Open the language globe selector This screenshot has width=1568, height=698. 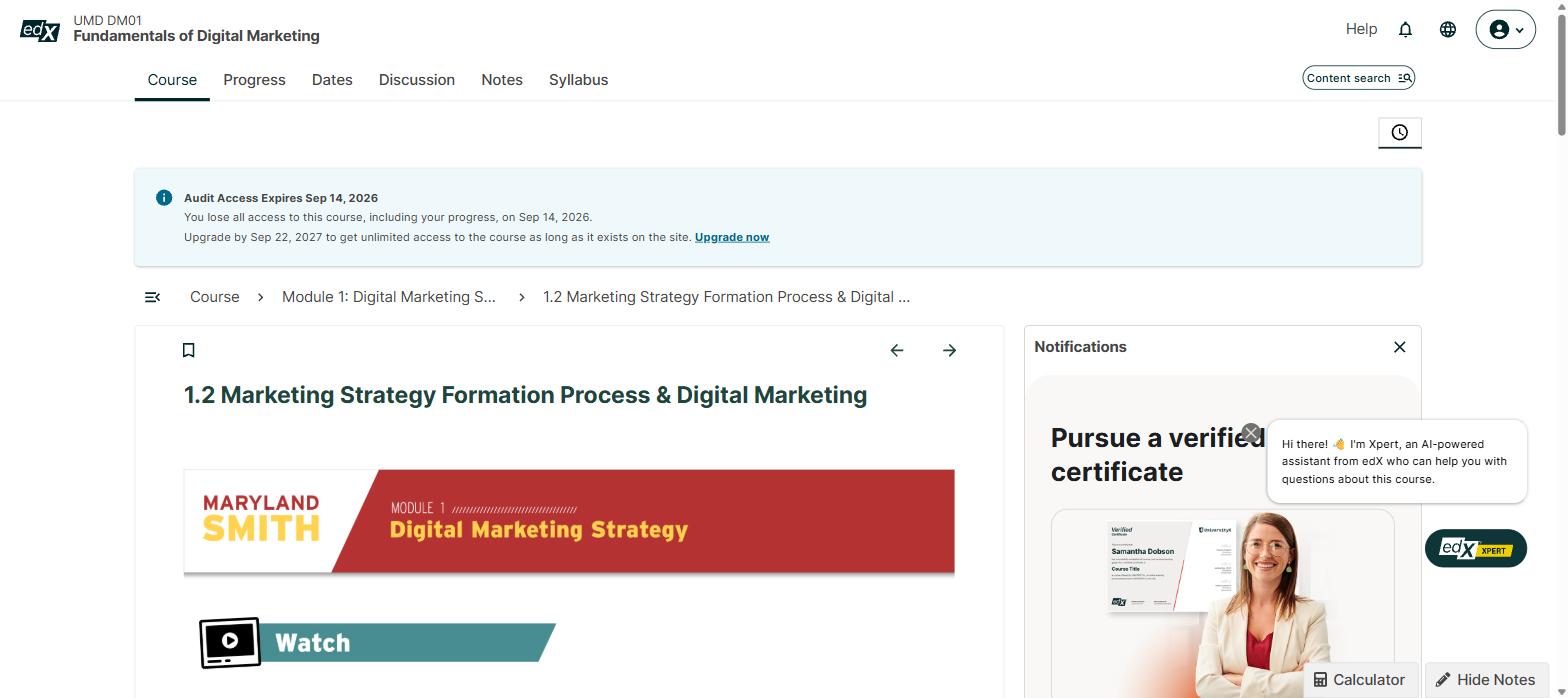(x=1447, y=29)
